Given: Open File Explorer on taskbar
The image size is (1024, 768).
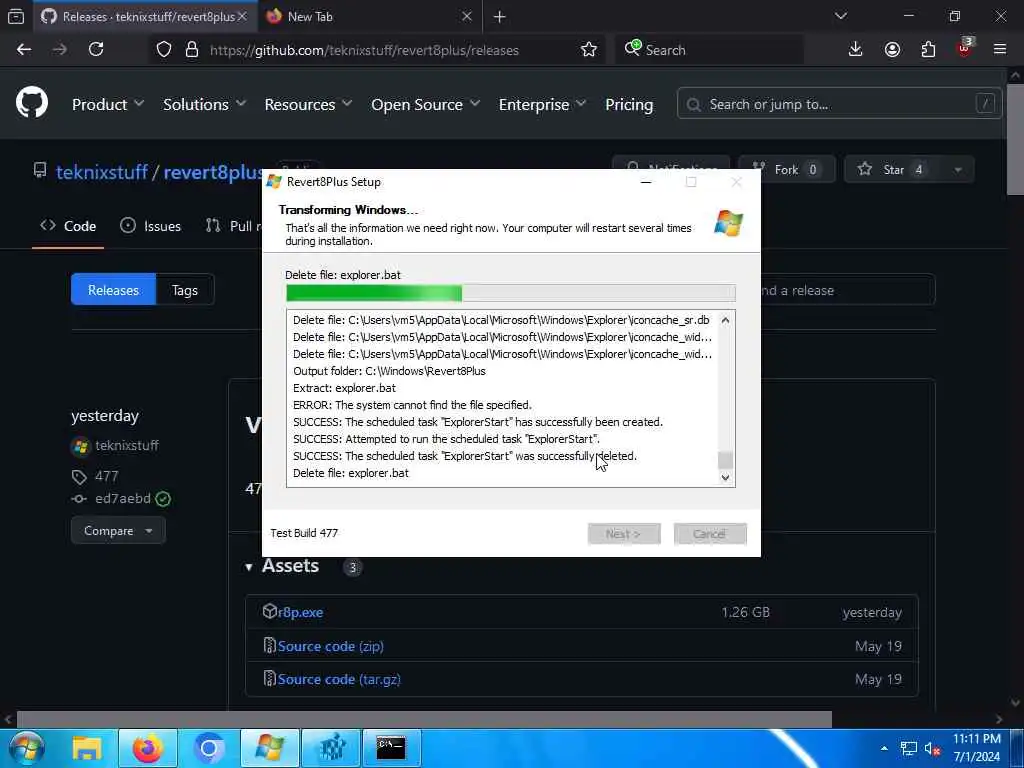Looking at the screenshot, I should [87, 748].
